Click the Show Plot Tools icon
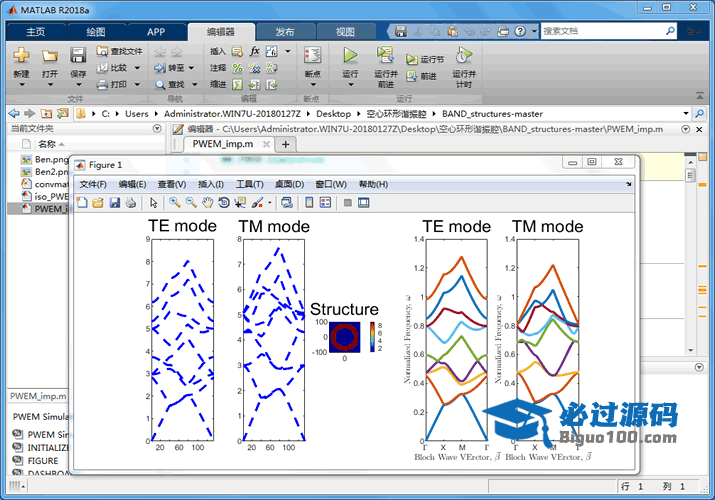 tap(364, 203)
